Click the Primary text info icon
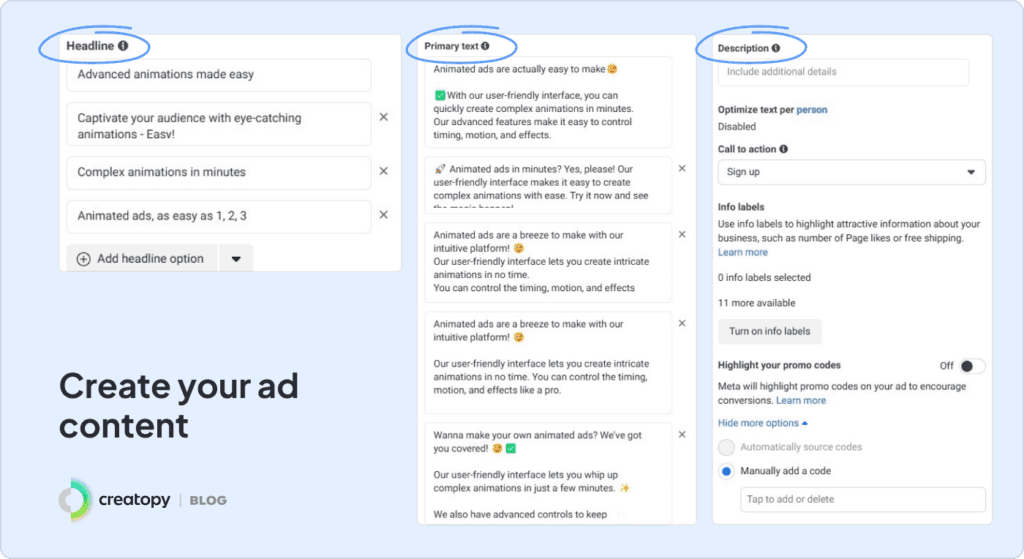Screen dimensions: 1024x559 (x=485, y=46)
